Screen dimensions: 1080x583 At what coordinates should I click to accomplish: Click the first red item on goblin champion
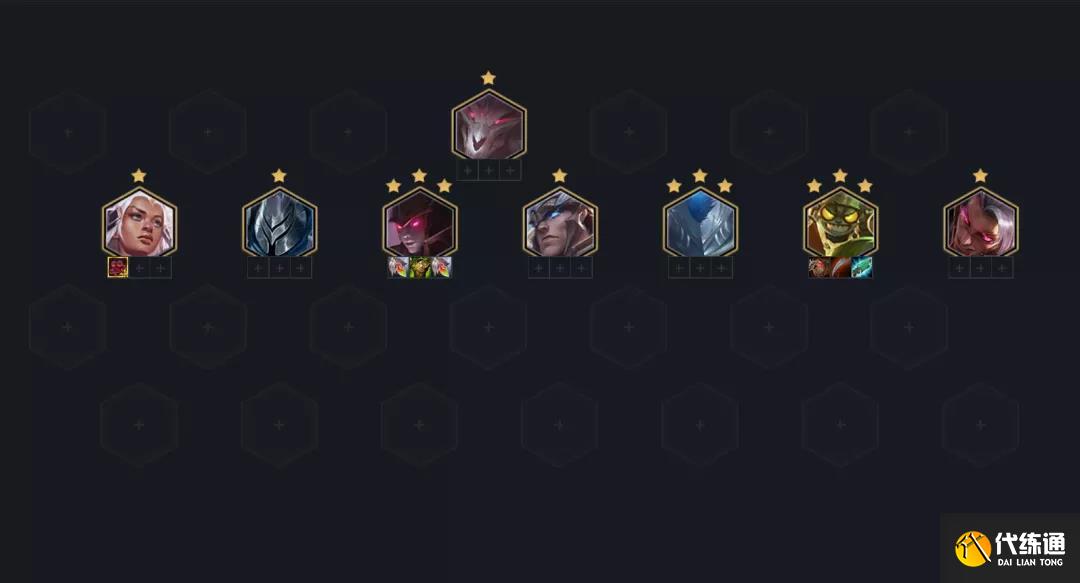point(819,267)
